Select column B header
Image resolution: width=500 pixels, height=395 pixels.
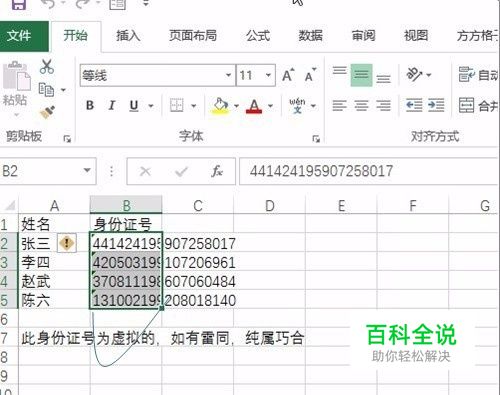126,205
